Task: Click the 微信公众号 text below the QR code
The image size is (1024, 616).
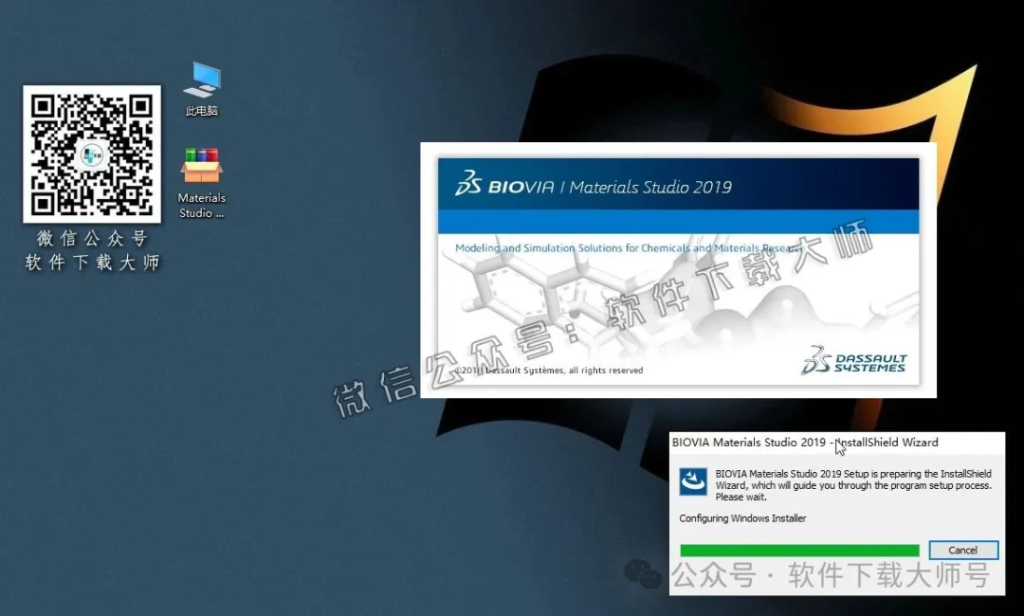Action: point(92,238)
